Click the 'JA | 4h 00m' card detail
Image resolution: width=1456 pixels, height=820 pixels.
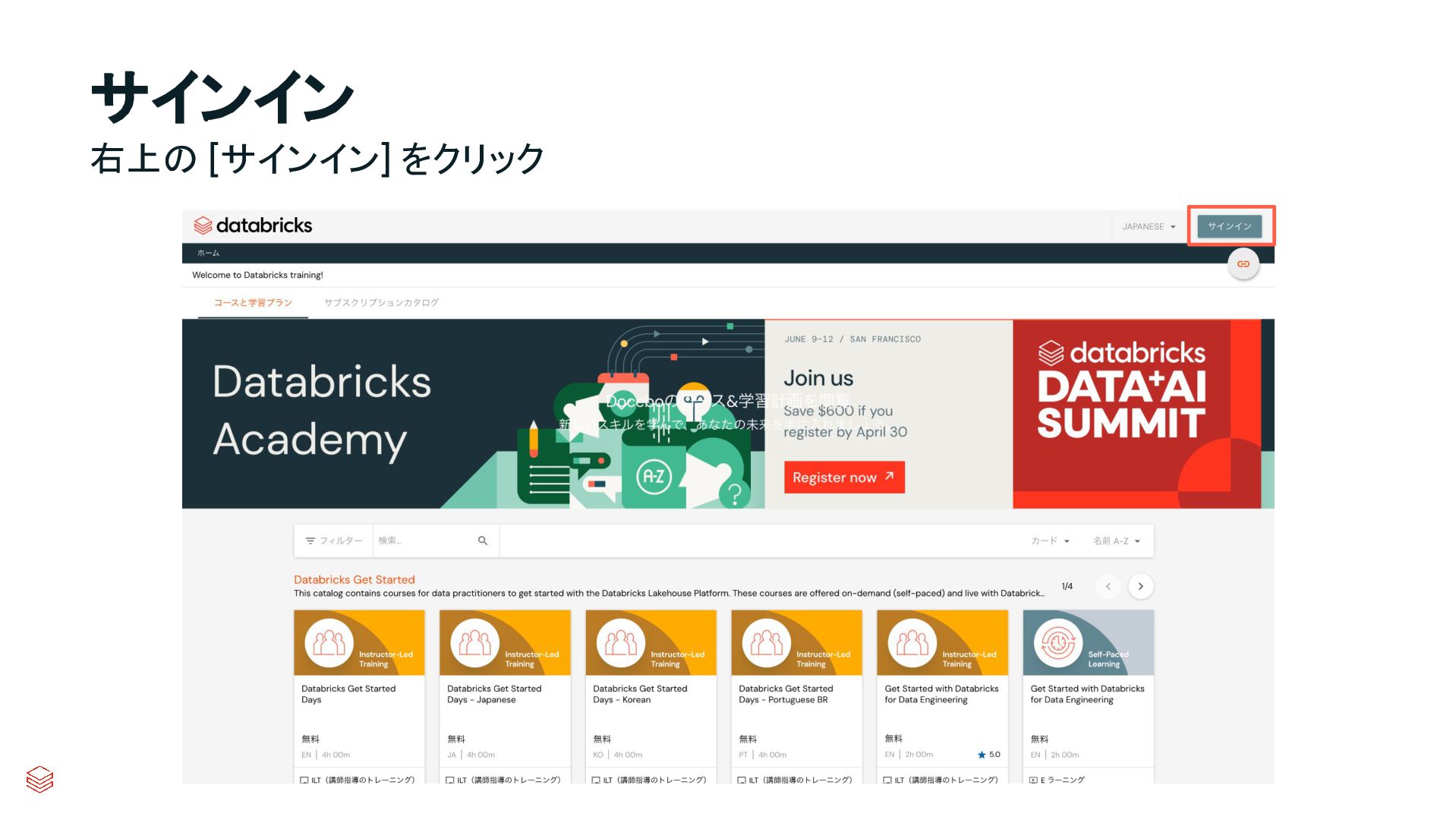pos(471,755)
